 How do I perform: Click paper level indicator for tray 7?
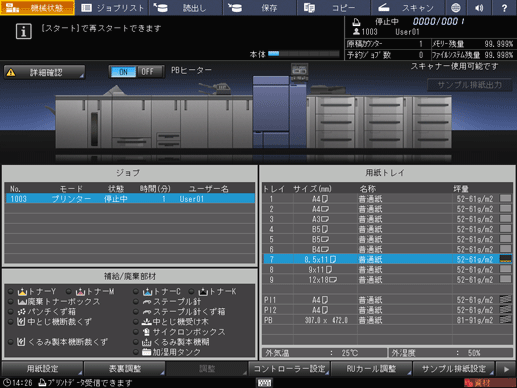(505, 259)
